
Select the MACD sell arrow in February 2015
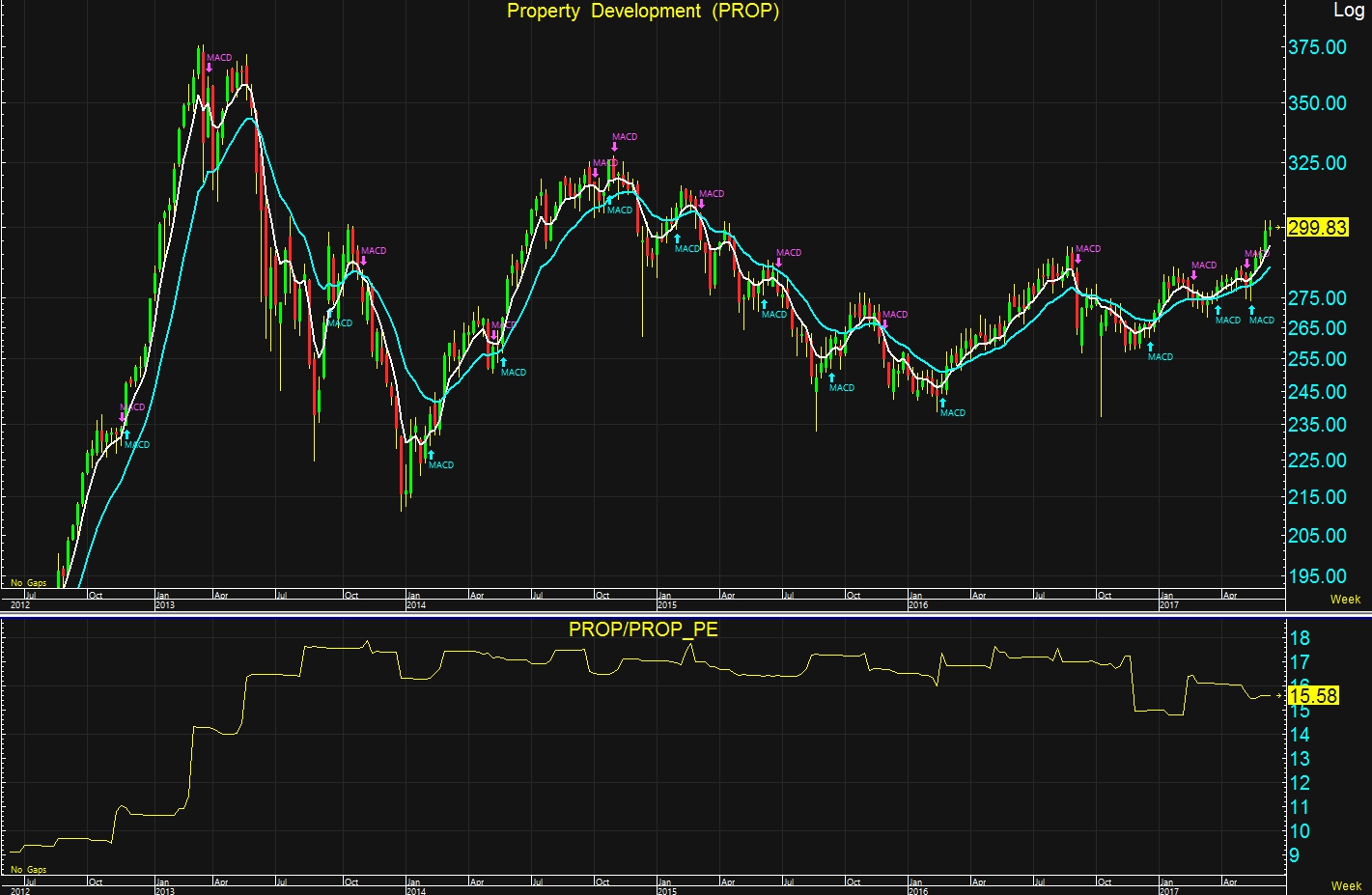coord(701,204)
